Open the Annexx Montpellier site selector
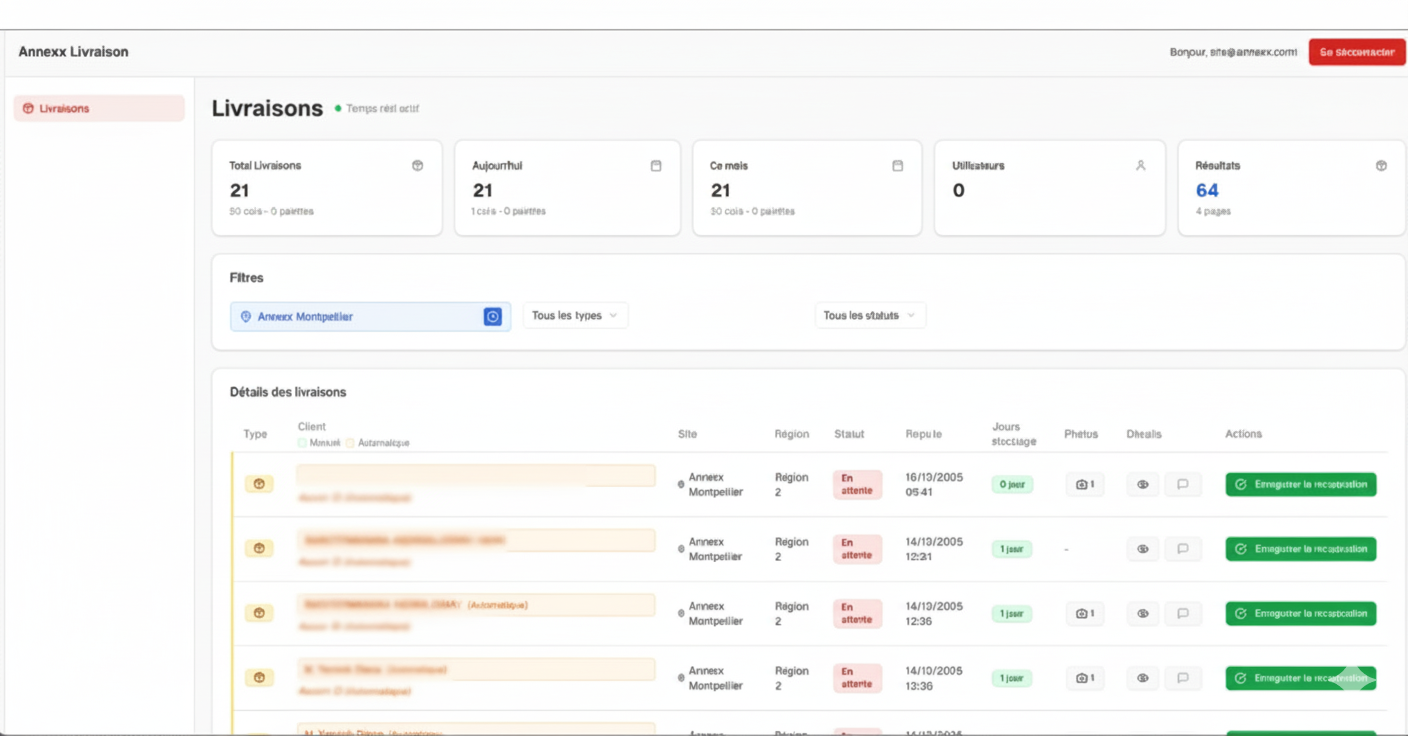Viewport: 1408px width, 736px height. click(360, 317)
